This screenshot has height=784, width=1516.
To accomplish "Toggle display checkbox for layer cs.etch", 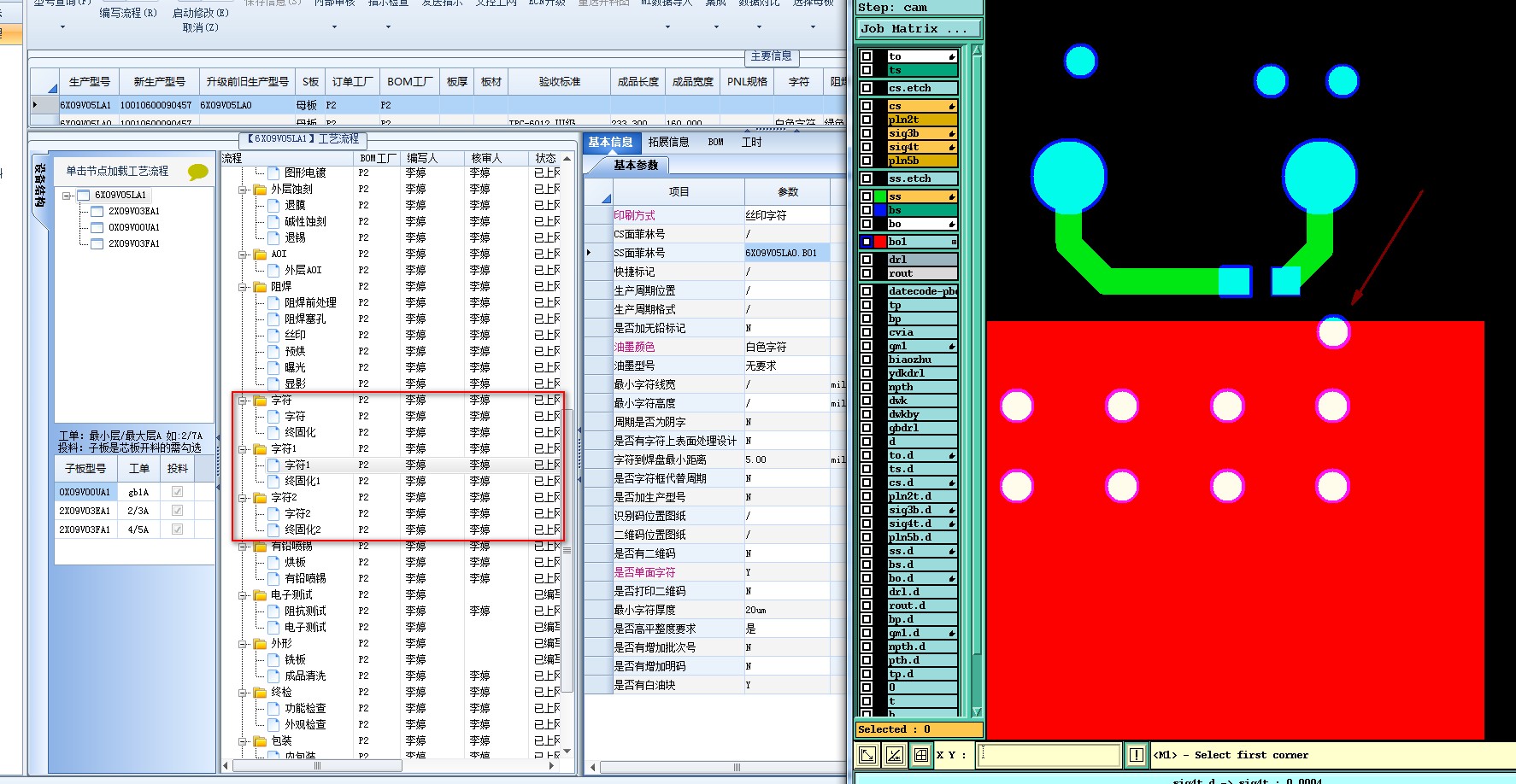I will coord(867,88).
